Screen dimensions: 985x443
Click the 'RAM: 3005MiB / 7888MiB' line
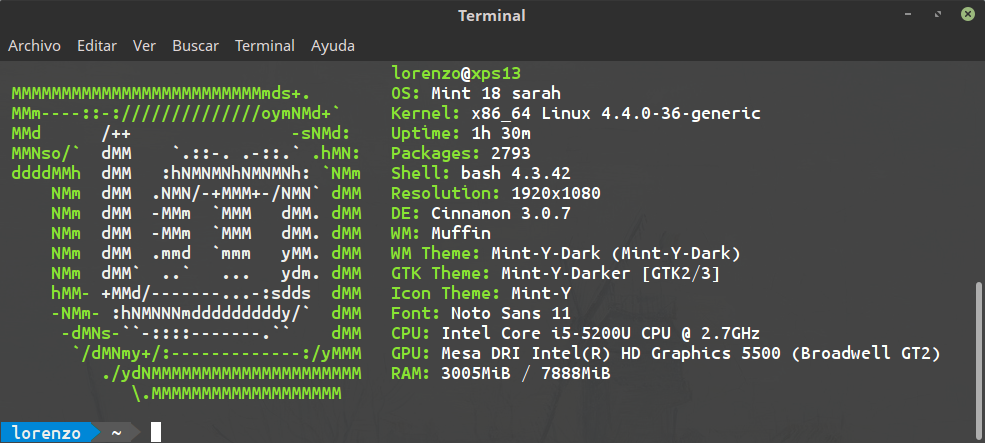(x=501, y=374)
